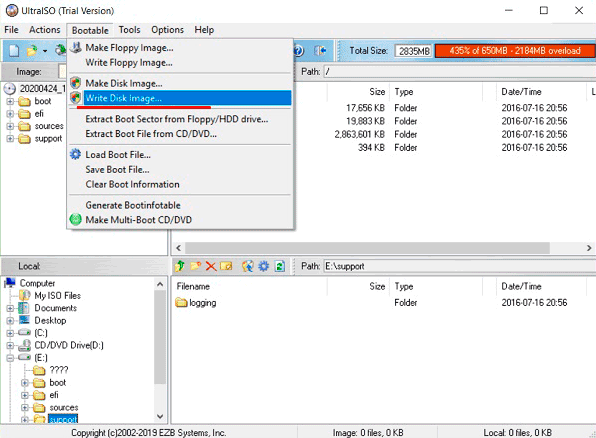Click the floppy icon beside Make Floppy Image
596x438 pixels.
click(76, 48)
